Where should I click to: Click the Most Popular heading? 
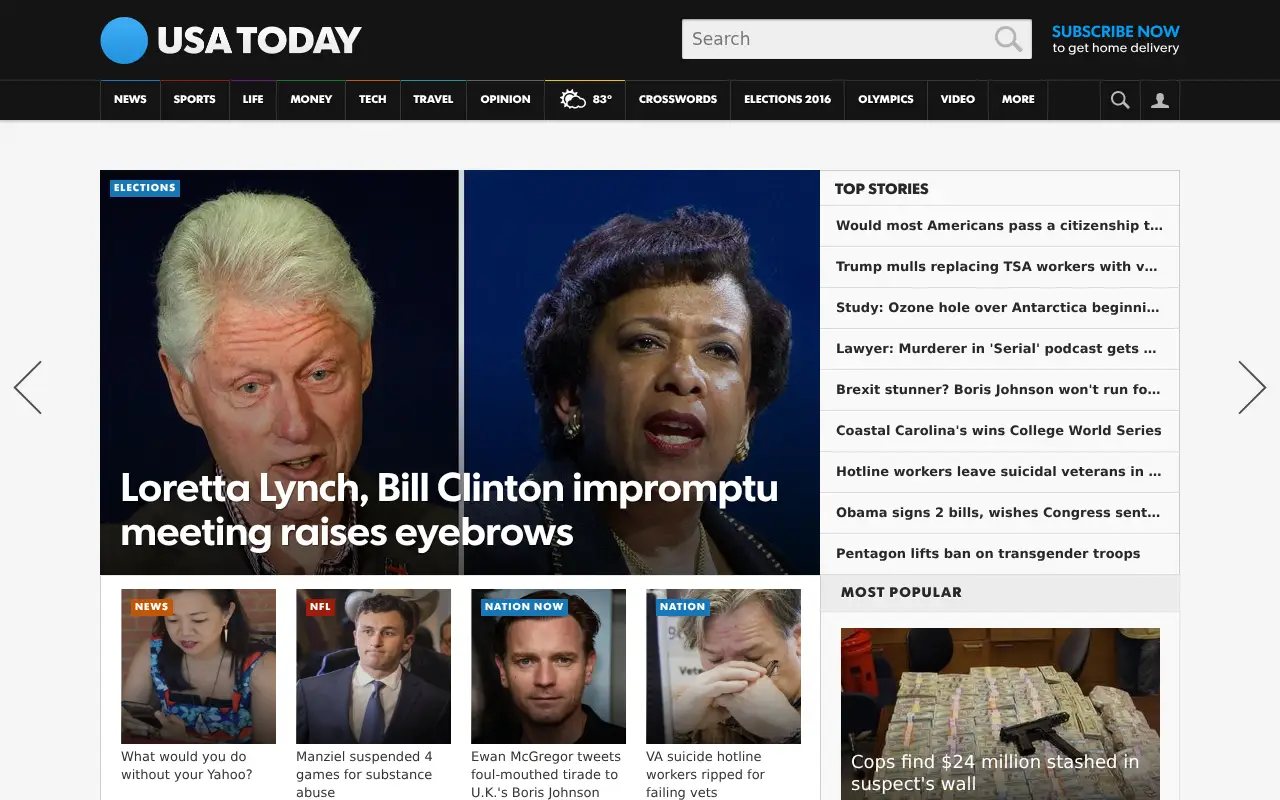click(x=901, y=592)
